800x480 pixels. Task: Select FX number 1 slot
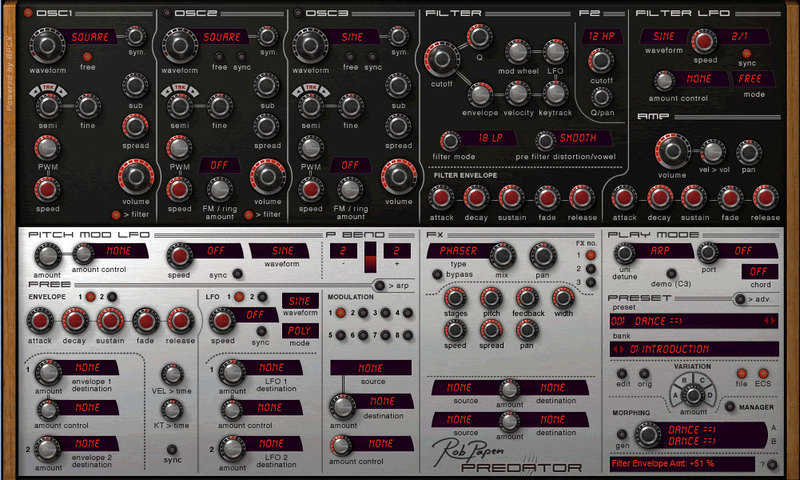point(591,255)
